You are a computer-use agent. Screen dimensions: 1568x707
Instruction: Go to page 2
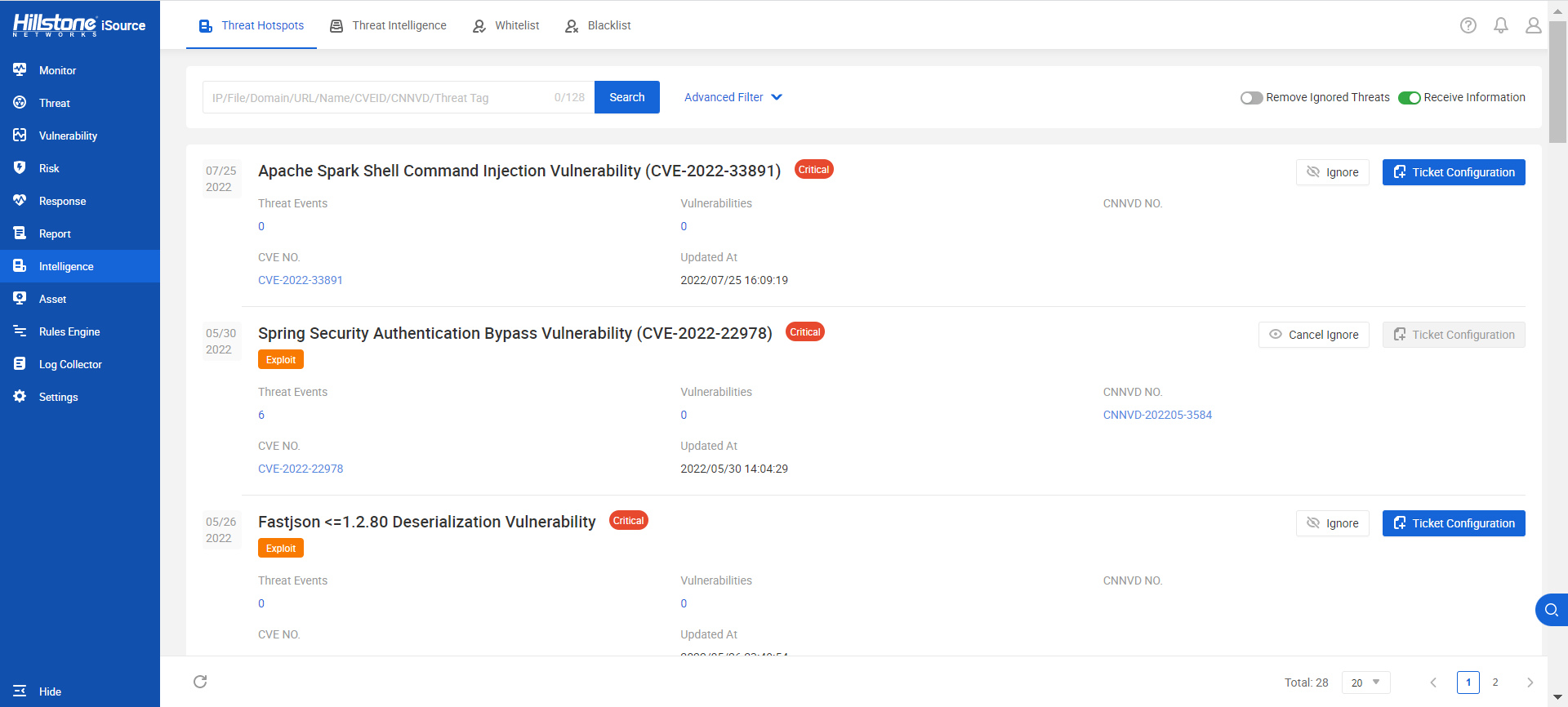pyautogui.click(x=1495, y=683)
